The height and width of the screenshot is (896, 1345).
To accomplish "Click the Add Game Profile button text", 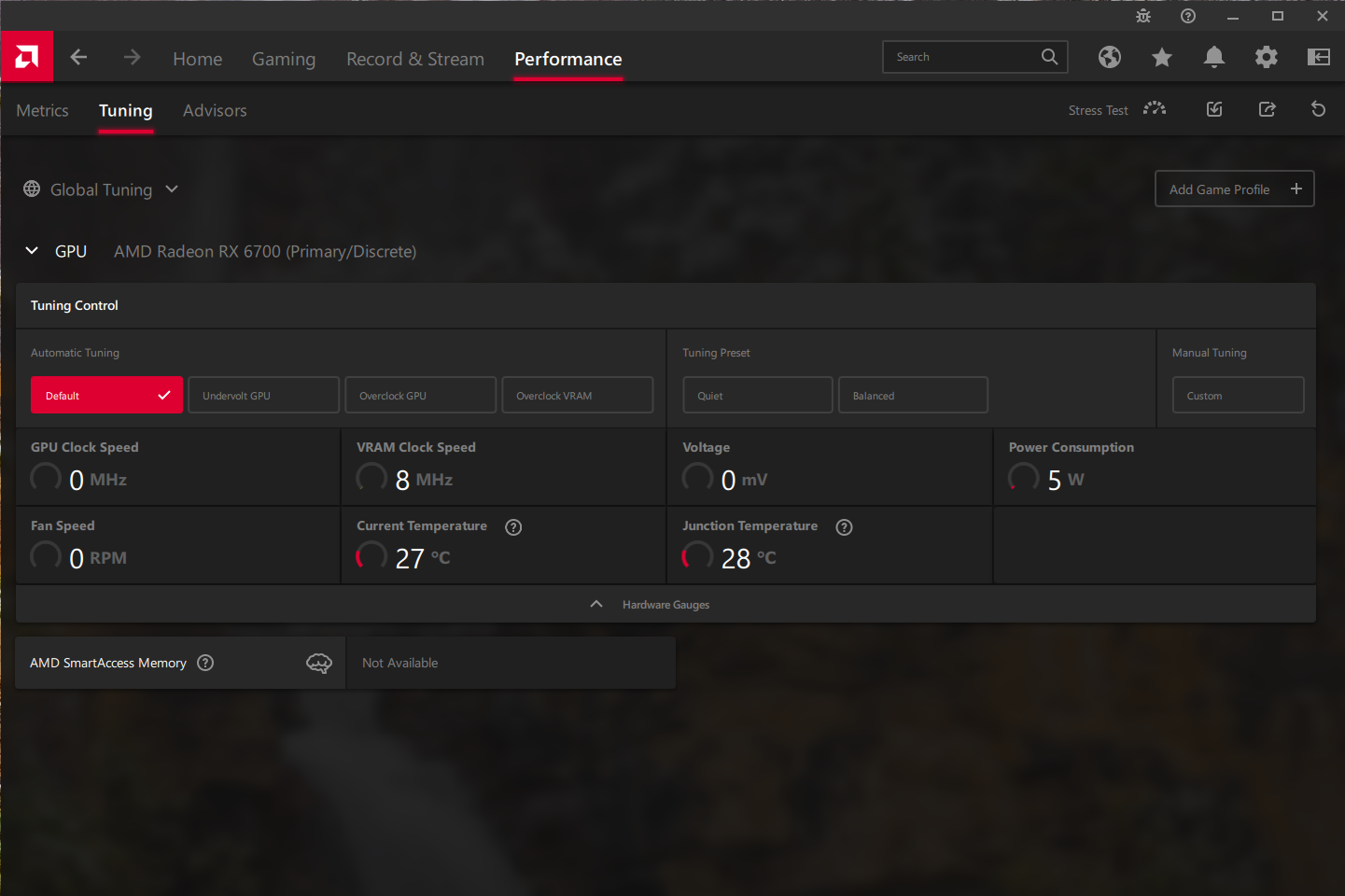I will click(1219, 189).
